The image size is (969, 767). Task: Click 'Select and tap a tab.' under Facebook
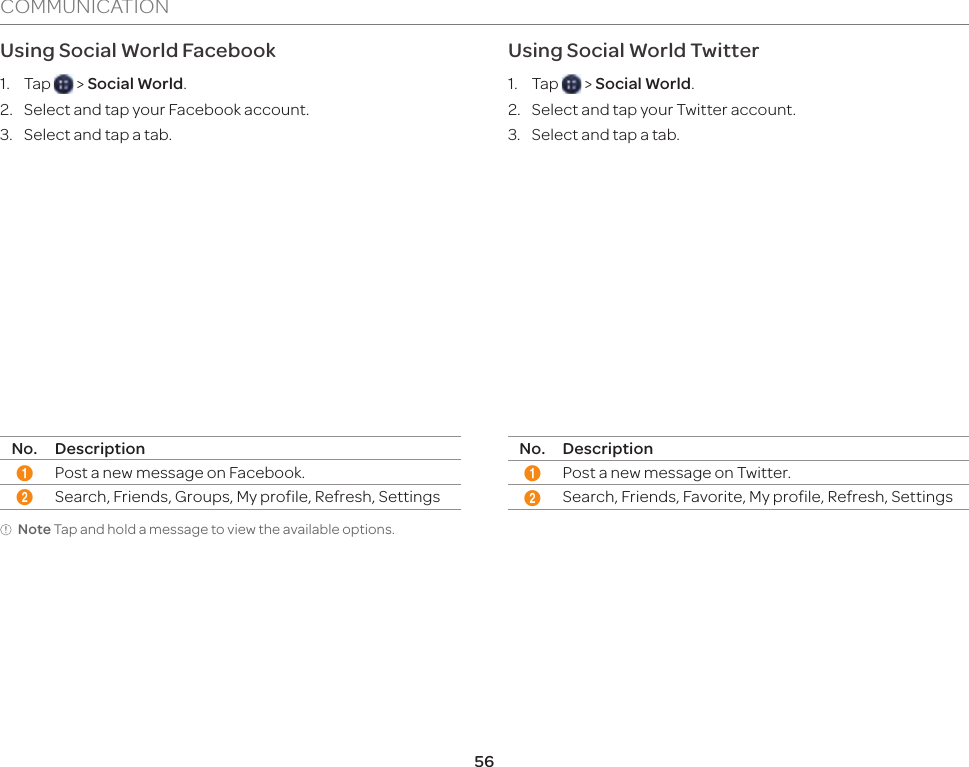click(x=98, y=135)
